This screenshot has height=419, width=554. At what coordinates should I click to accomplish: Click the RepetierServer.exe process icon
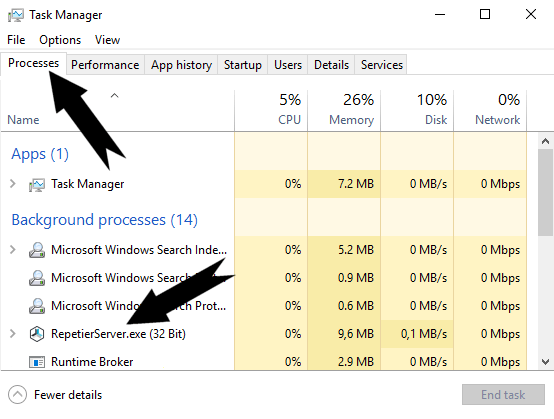(37, 334)
